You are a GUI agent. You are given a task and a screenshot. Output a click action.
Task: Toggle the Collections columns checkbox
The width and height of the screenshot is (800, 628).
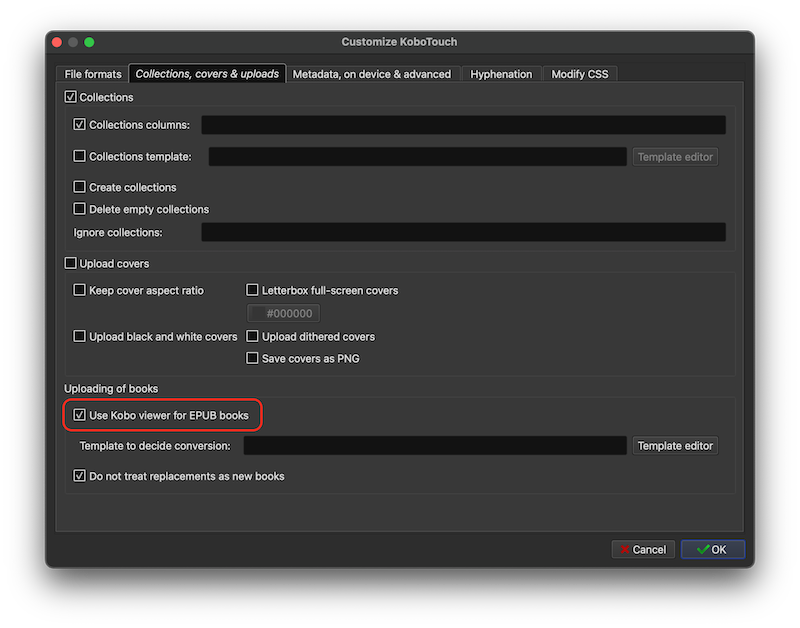pyautogui.click(x=80, y=124)
